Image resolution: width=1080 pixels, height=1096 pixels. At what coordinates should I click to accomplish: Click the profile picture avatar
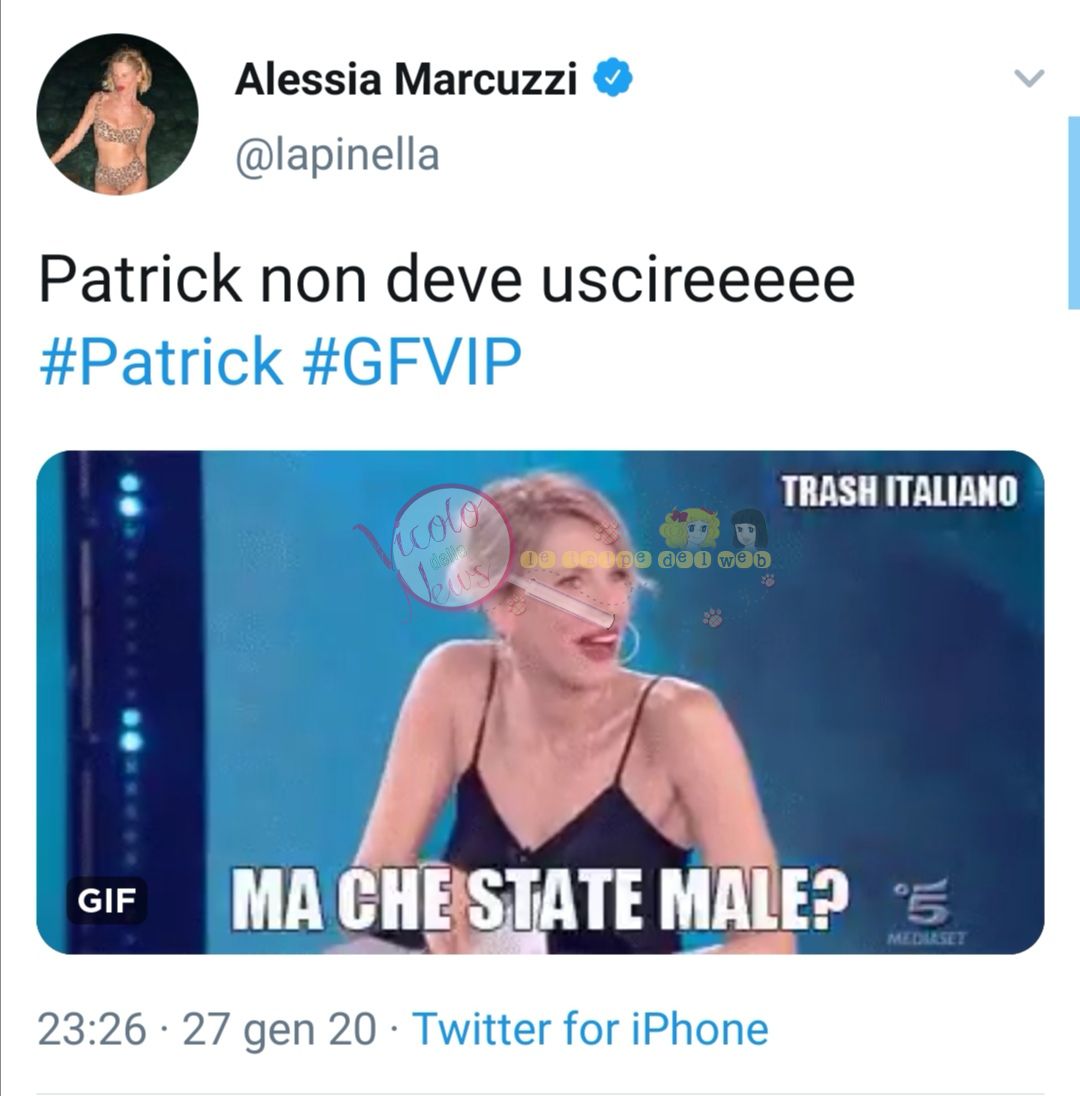click(x=117, y=114)
